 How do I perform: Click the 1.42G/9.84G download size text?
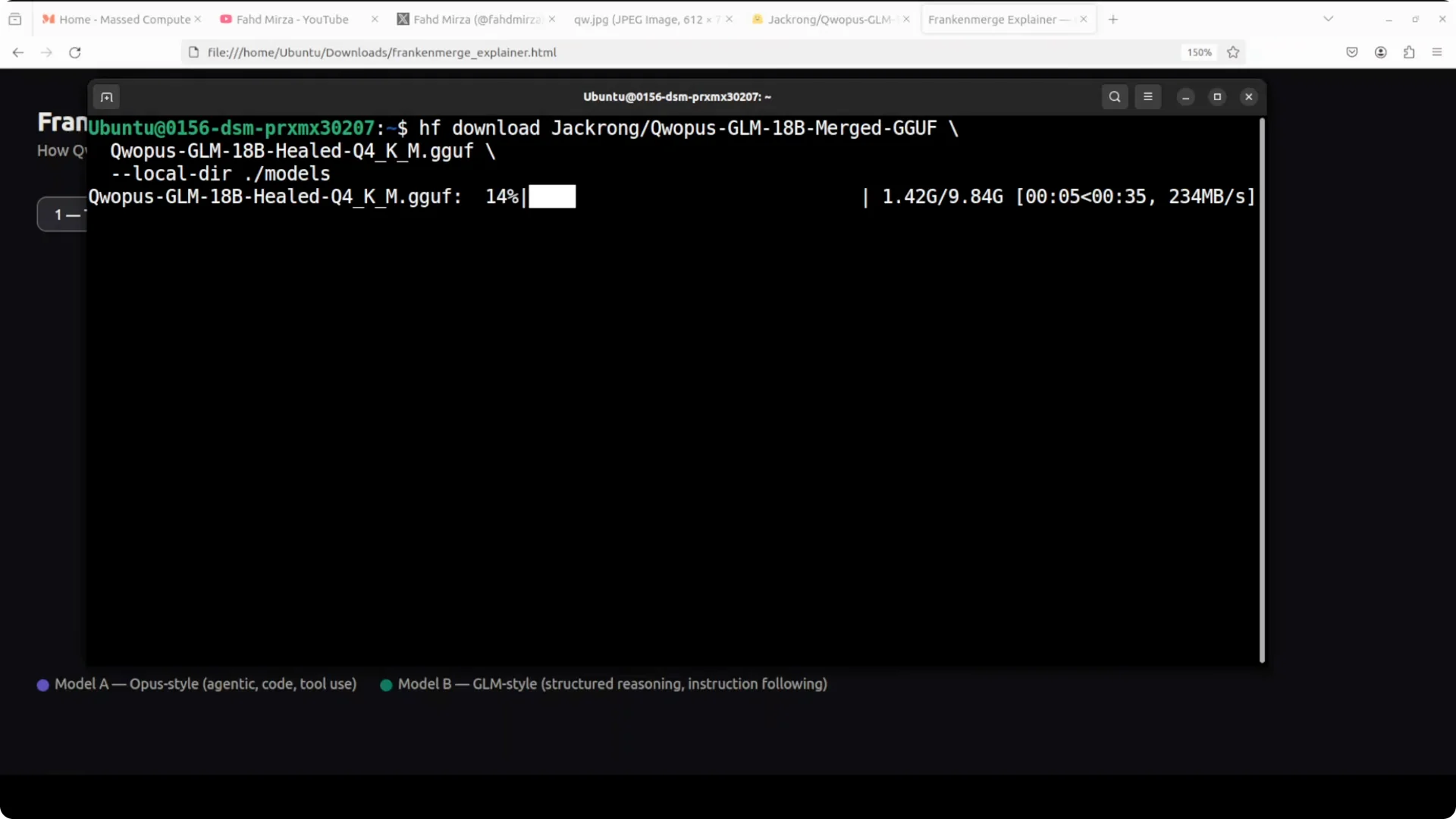[943, 196]
